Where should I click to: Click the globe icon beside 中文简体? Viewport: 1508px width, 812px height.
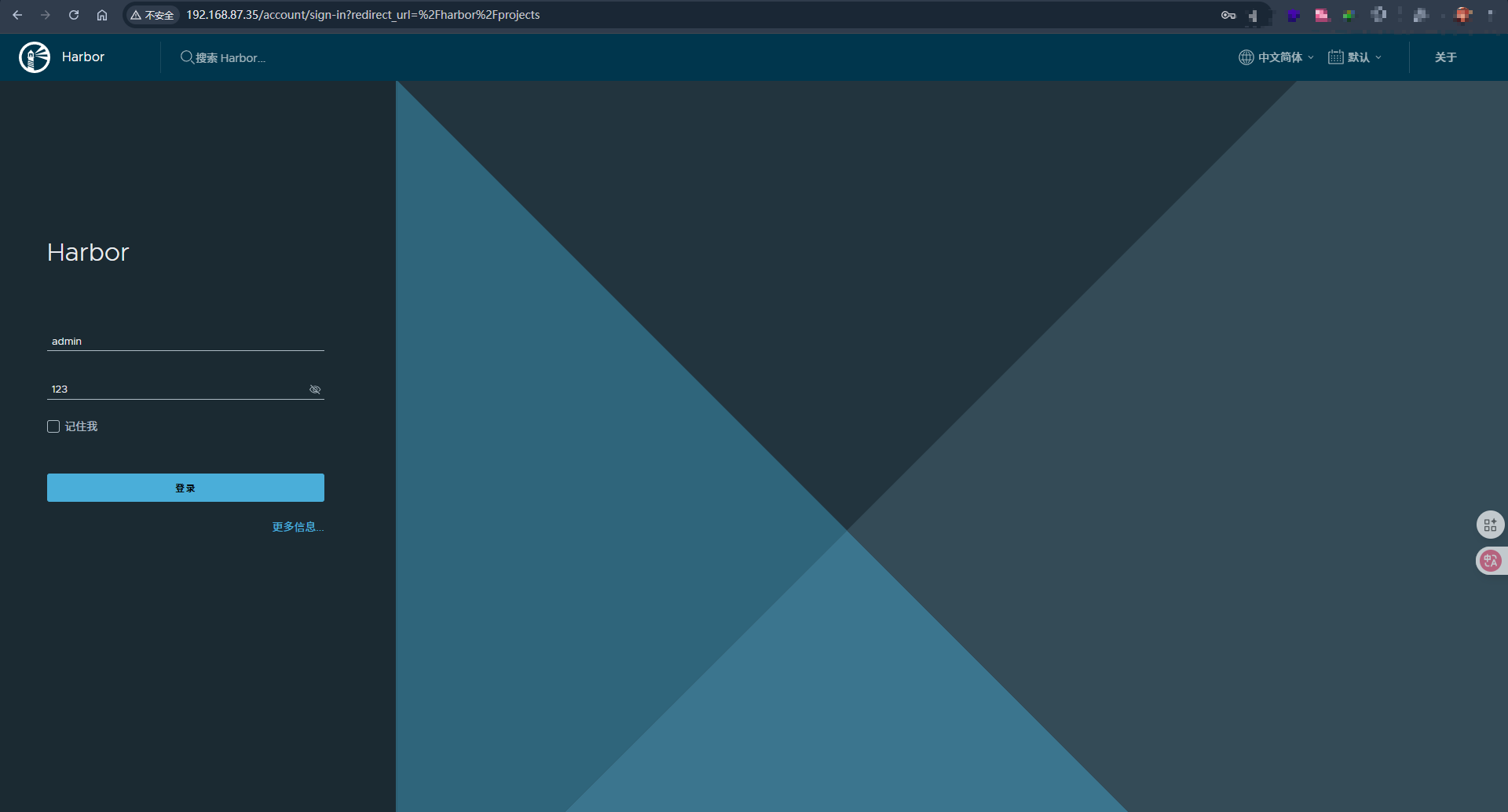(1246, 57)
